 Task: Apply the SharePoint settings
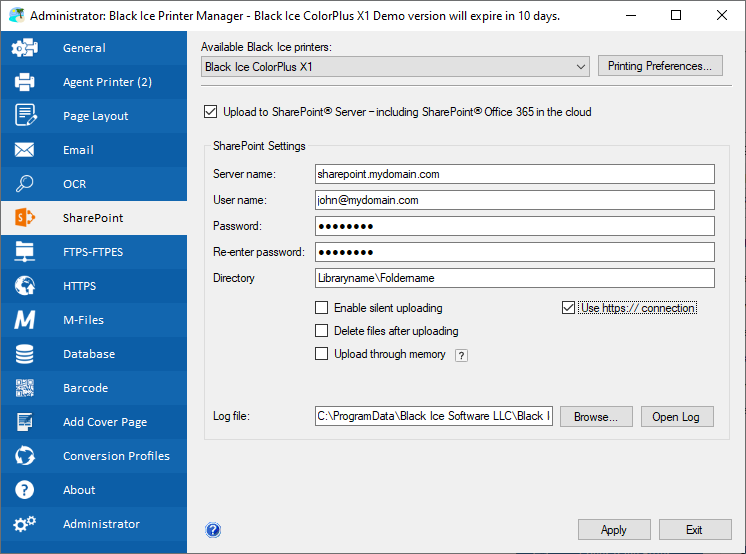[x=614, y=530]
